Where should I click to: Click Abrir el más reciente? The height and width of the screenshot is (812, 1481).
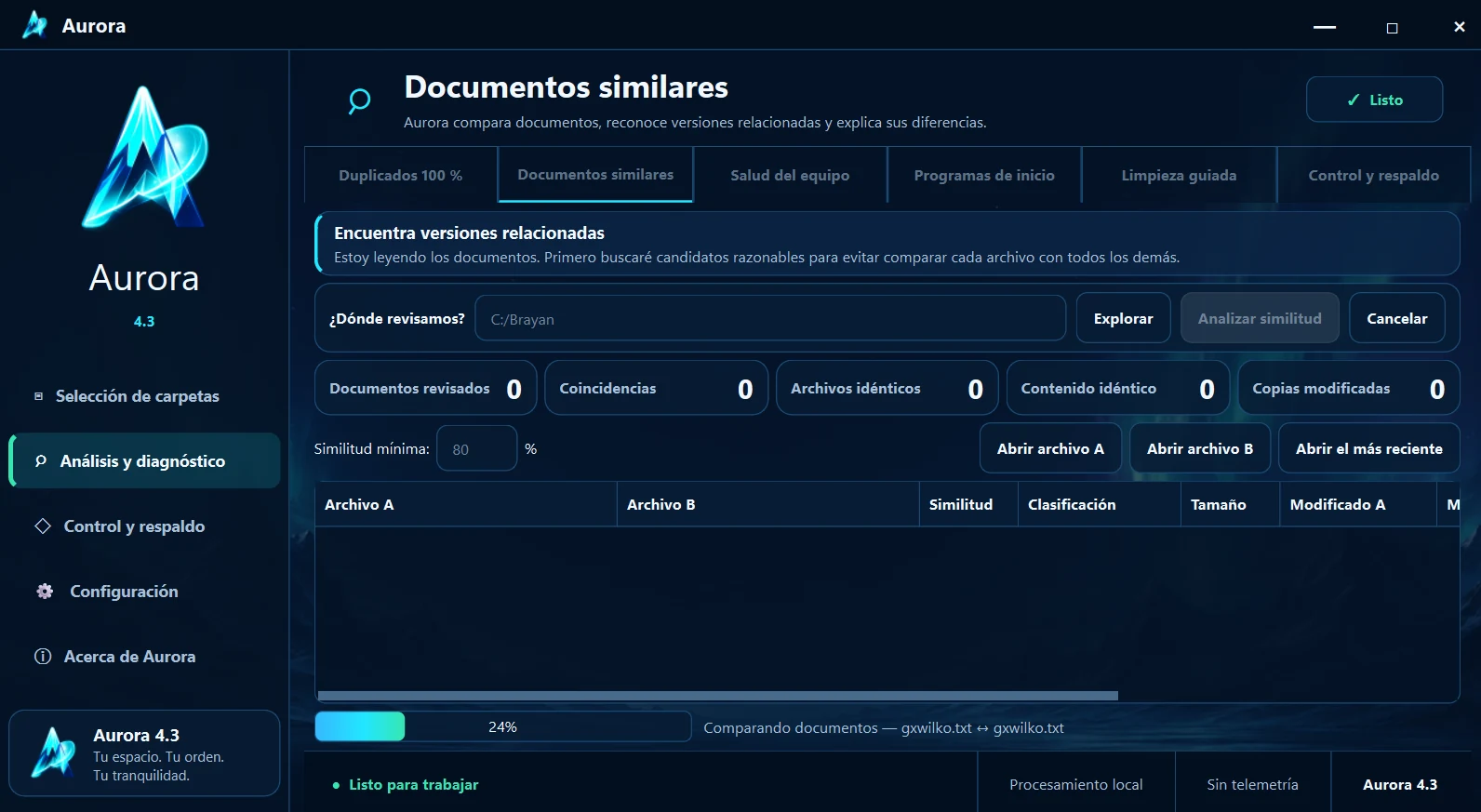click(x=1368, y=448)
